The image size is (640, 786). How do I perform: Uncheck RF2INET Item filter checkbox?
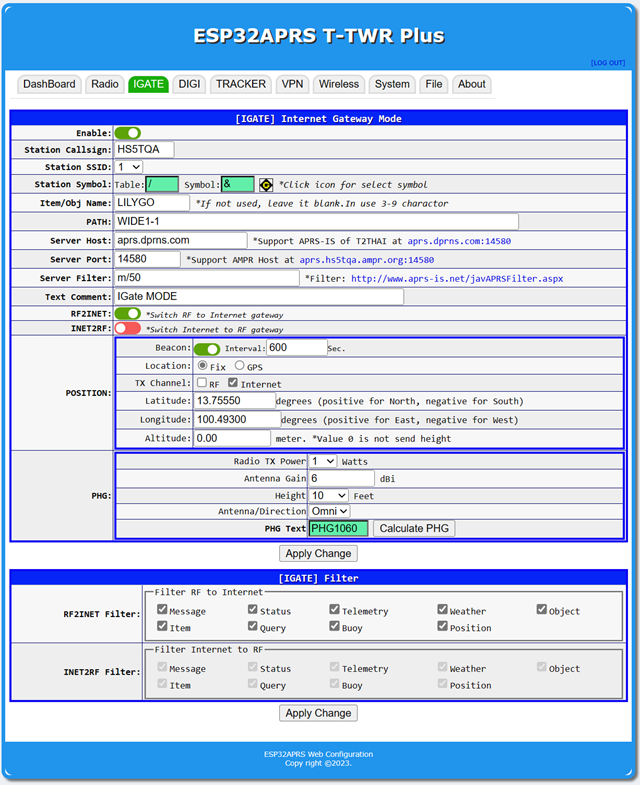162,626
